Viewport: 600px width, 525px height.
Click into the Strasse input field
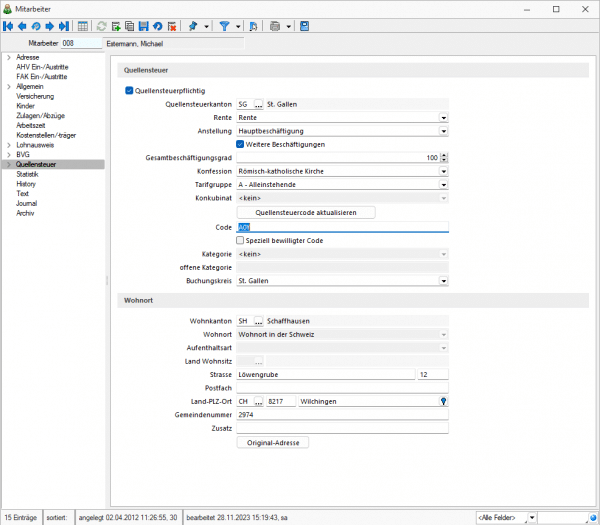[324, 374]
